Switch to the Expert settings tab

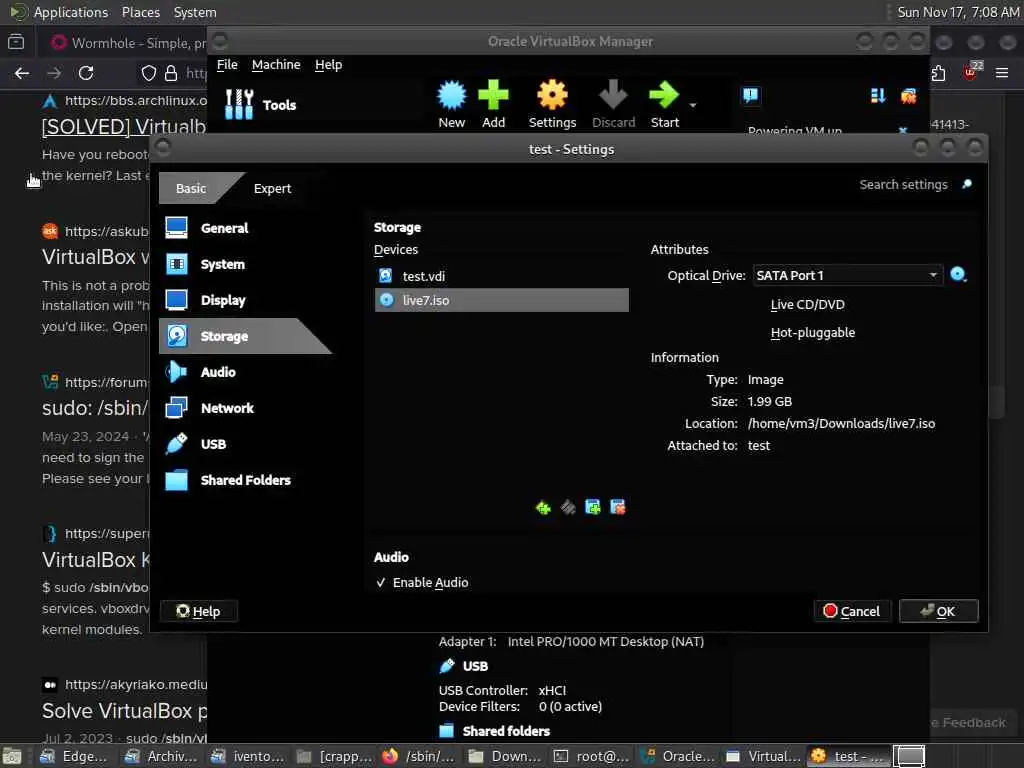[272, 188]
